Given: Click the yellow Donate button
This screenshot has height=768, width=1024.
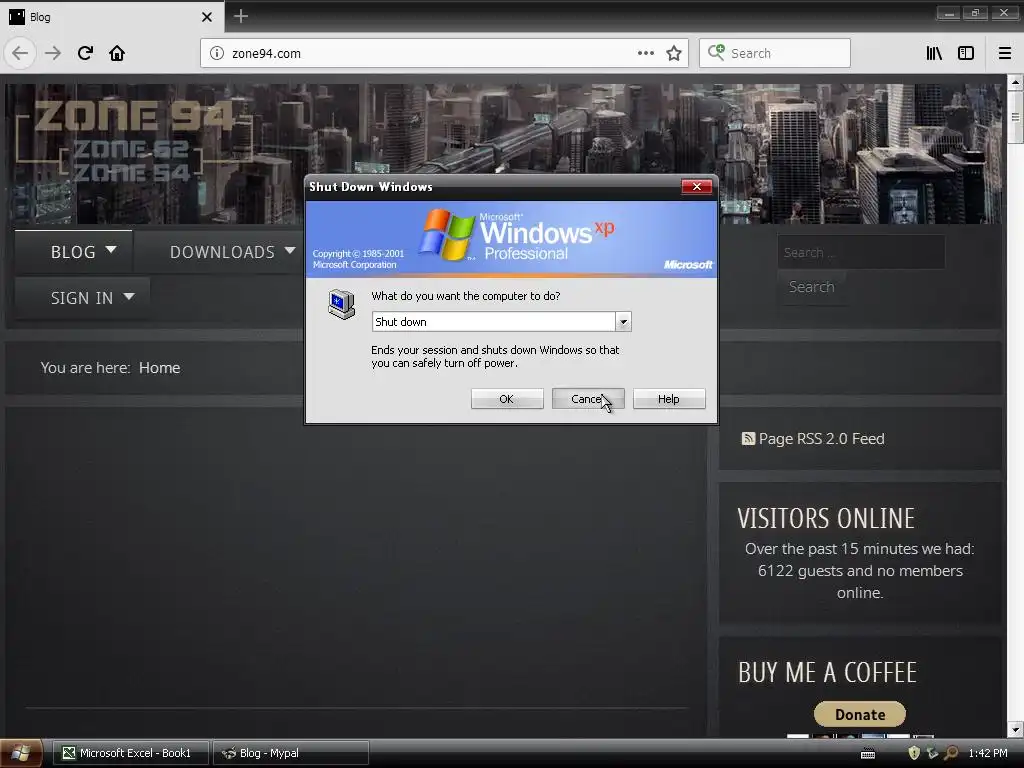Looking at the screenshot, I should point(859,714).
